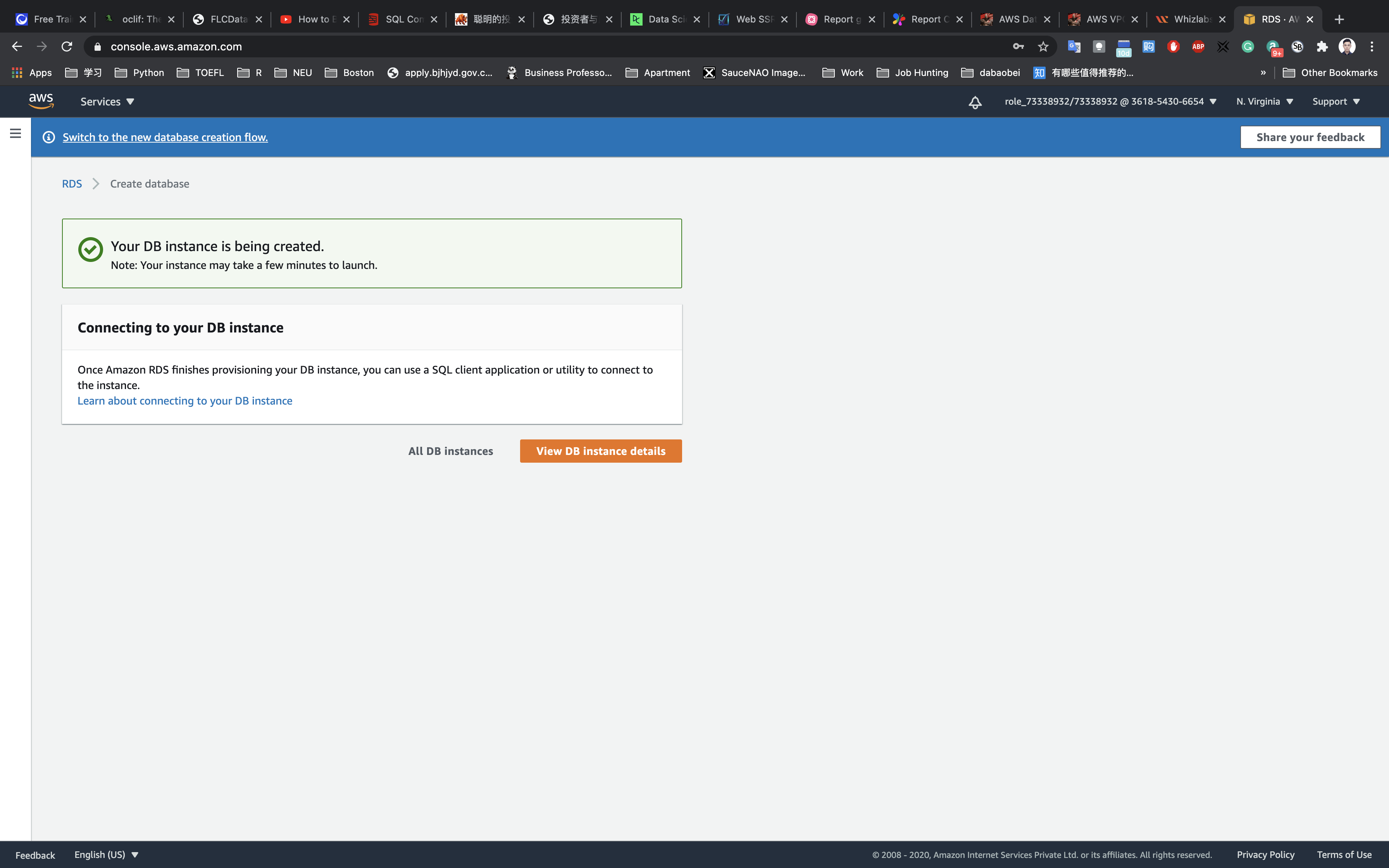Open the Support dropdown menu
1389x868 pixels.
point(1336,102)
